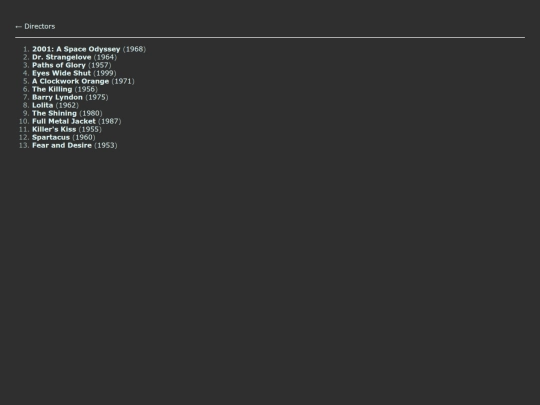This screenshot has height=405, width=540.
Task: Select A Clockwork Orange (1971)
Action: coord(83,81)
